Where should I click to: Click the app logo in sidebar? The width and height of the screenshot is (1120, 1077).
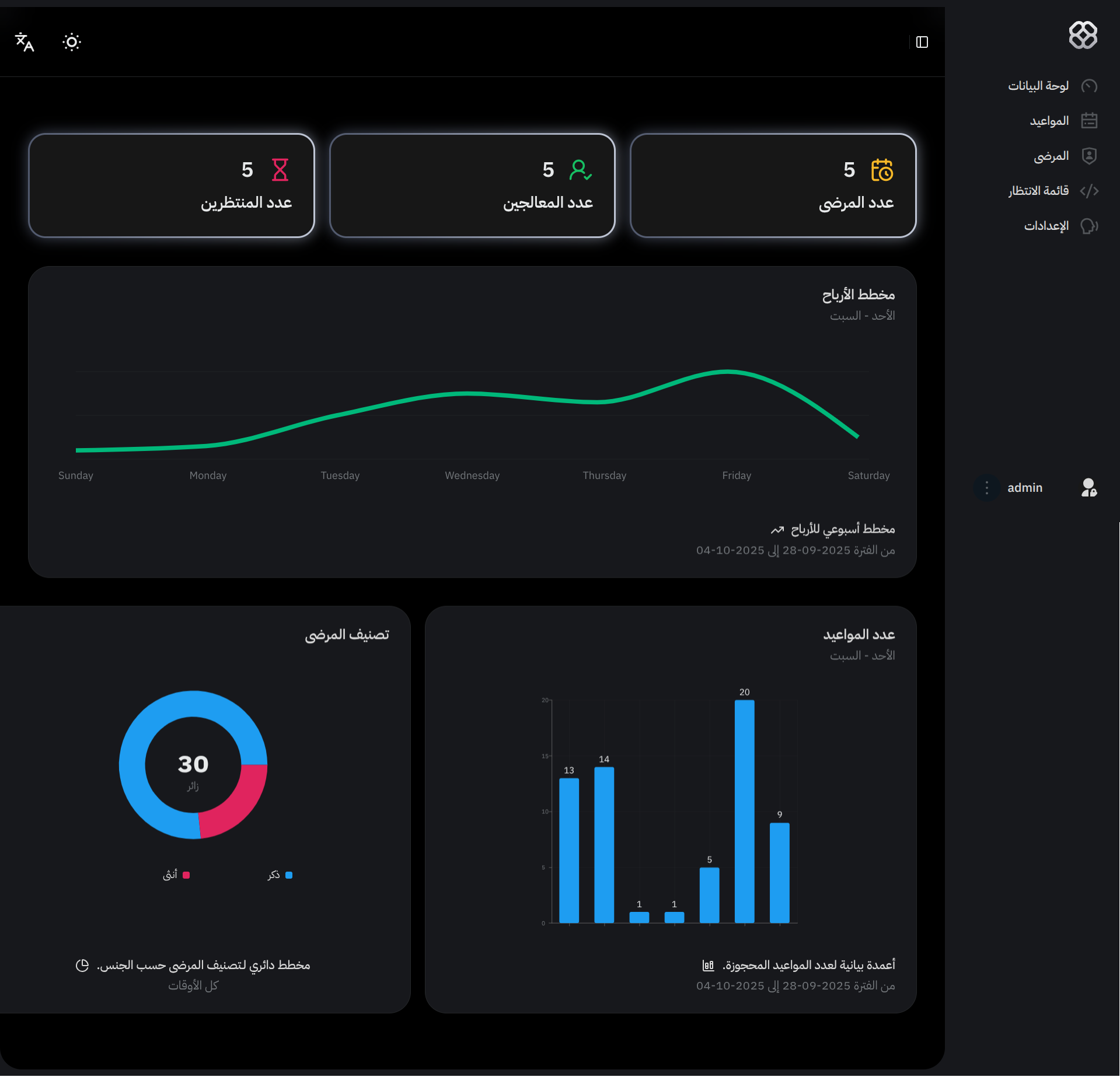[1083, 35]
